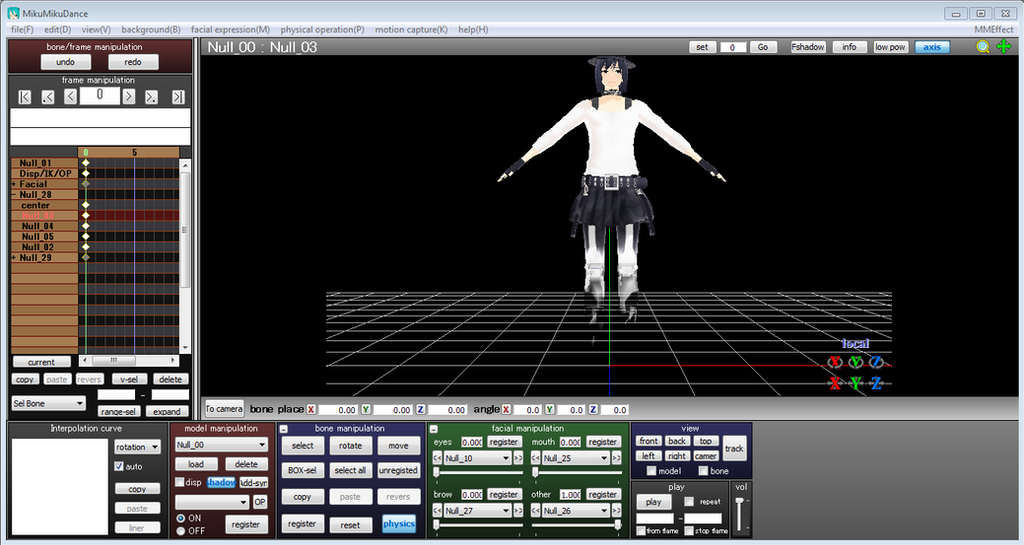
Task: Step forward one frame arrow
Action: point(129,97)
